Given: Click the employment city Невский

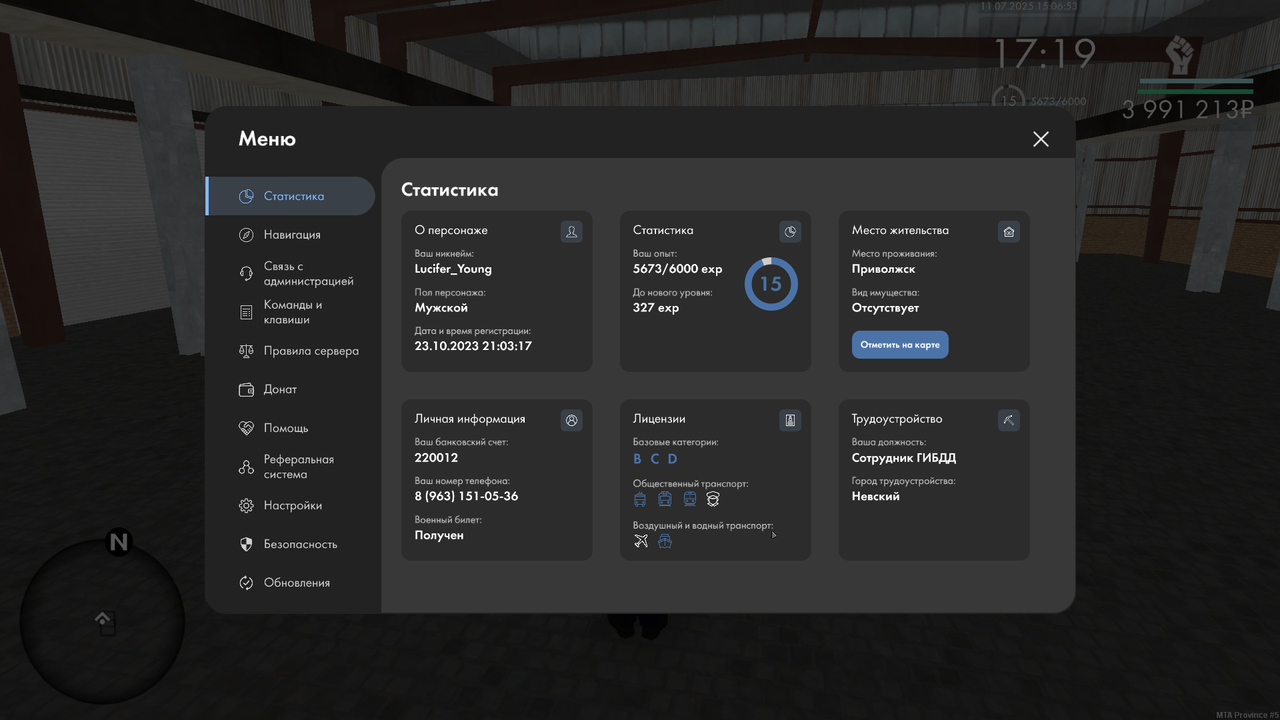Looking at the screenshot, I should click(x=876, y=496).
